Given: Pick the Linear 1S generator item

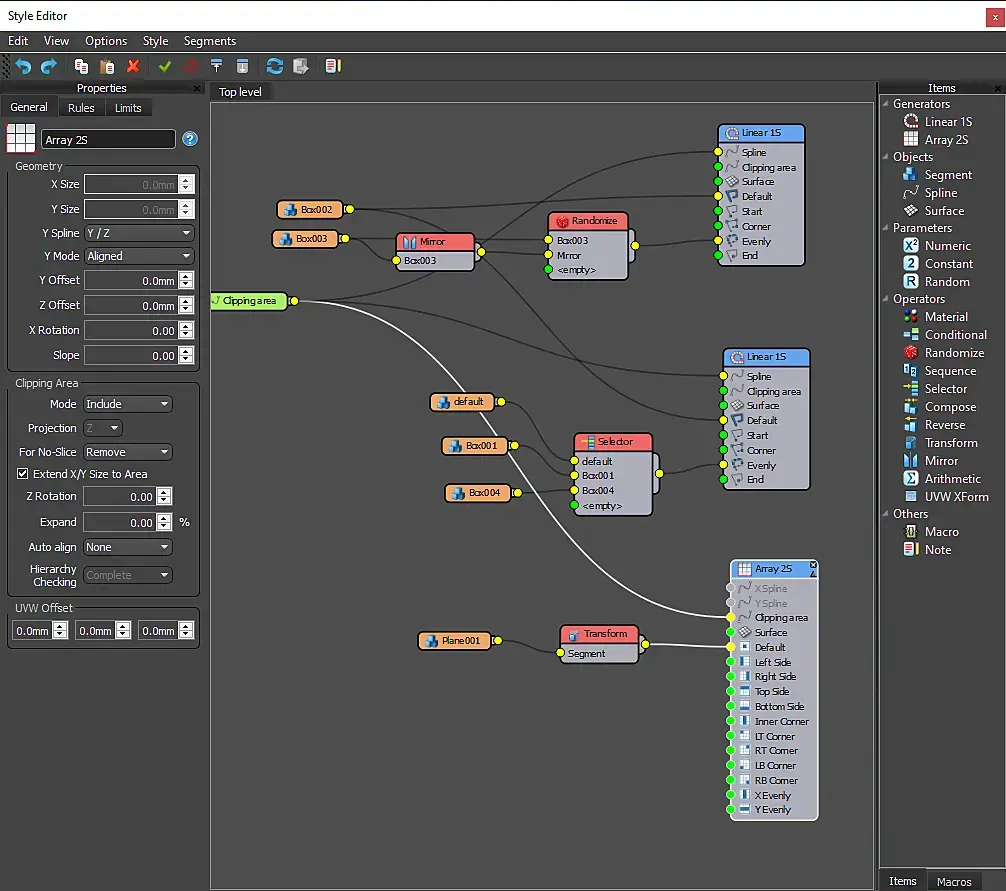Looking at the screenshot, I should tap(947, 122).
